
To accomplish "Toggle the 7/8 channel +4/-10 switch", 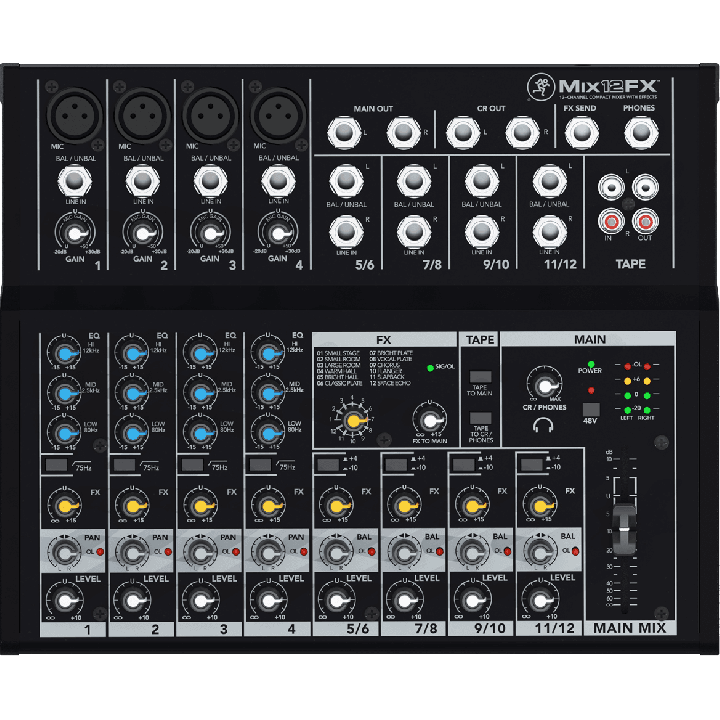I will 396,464.
